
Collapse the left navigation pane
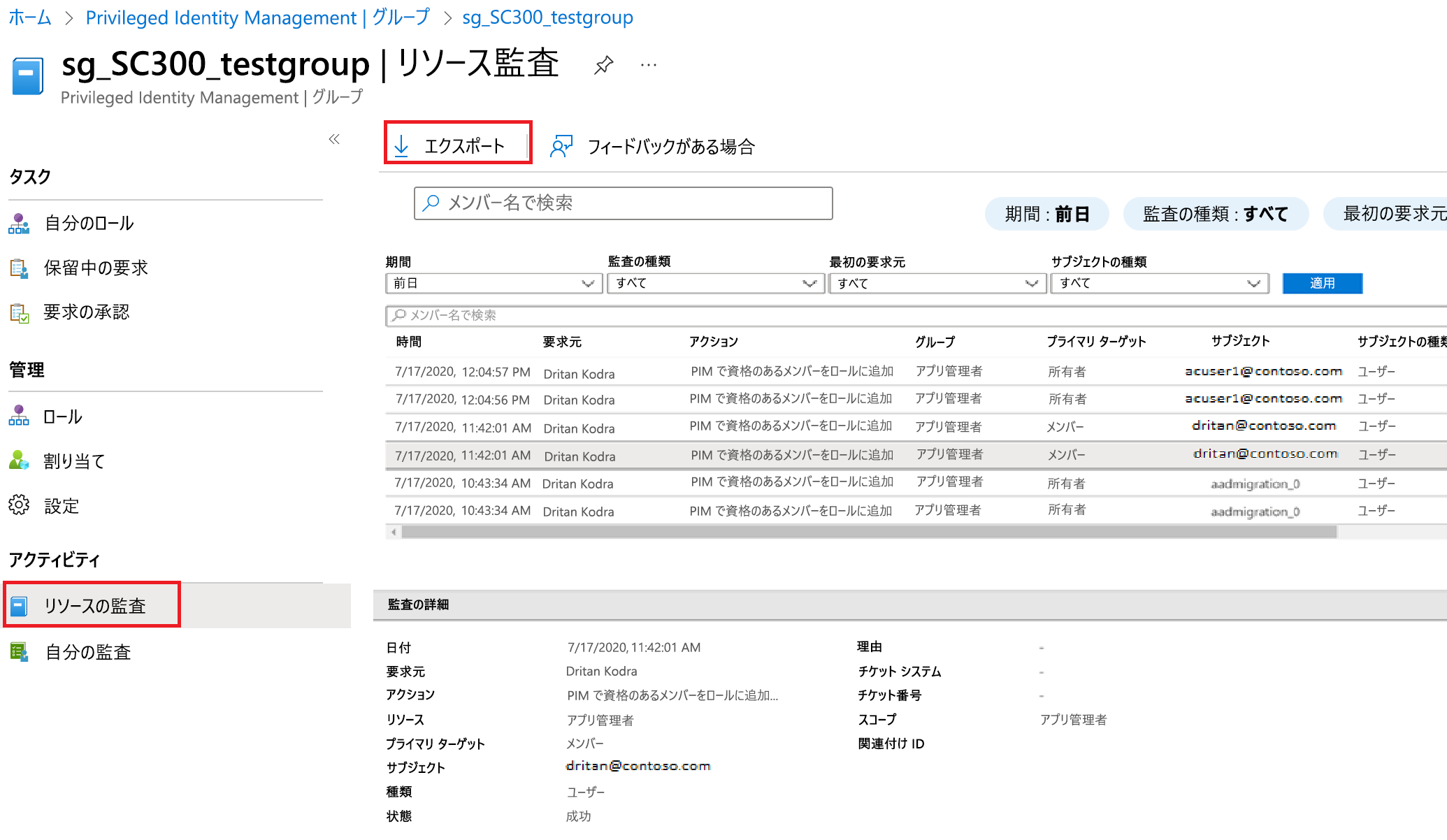[x=334, y=139]
